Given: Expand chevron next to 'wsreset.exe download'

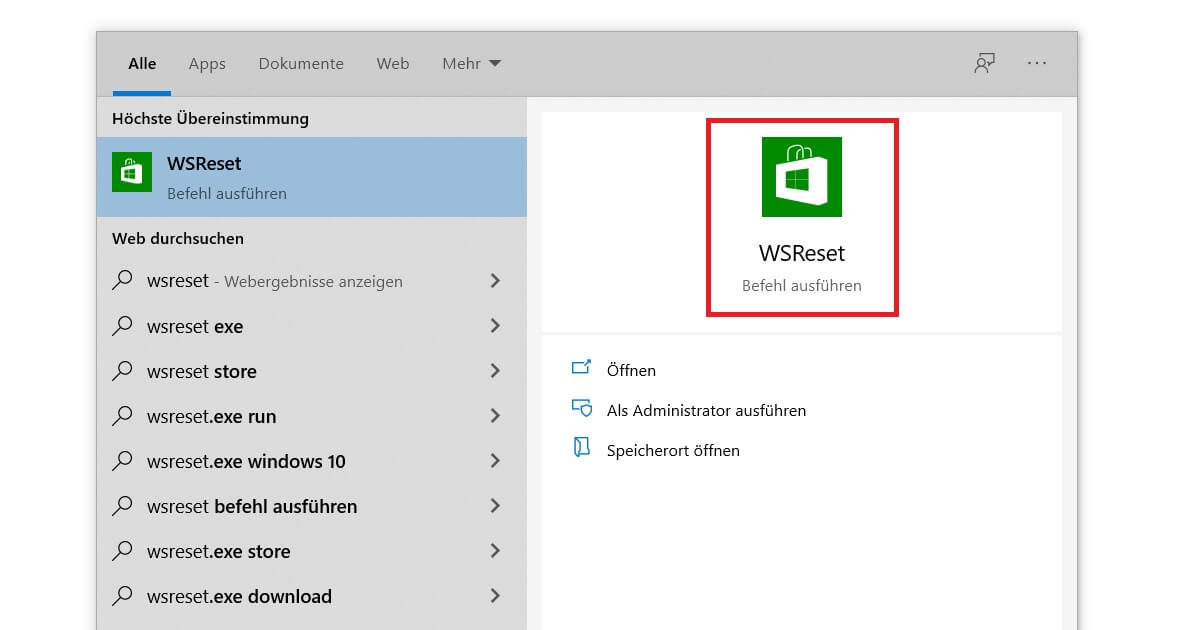Looking at the screenshot, I should (495, 596).
